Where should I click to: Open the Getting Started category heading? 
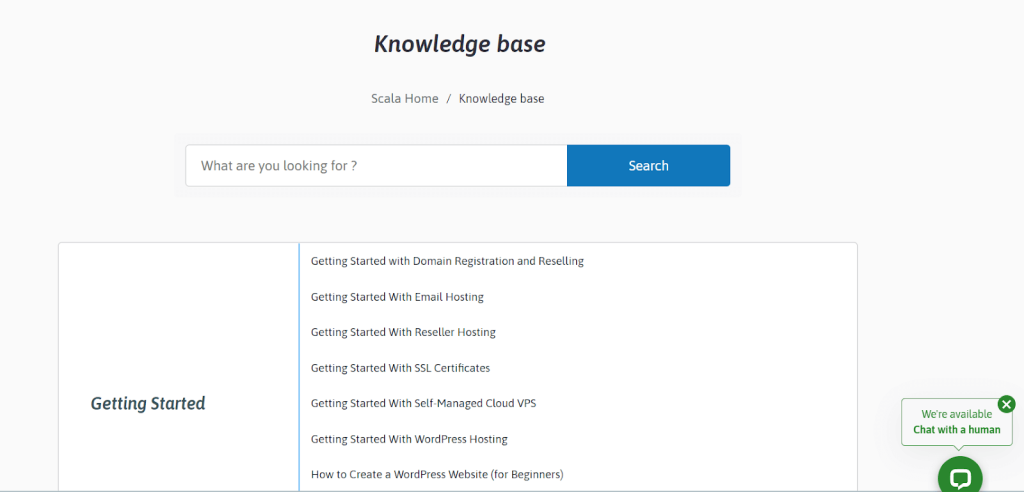(x=148, y=403)
